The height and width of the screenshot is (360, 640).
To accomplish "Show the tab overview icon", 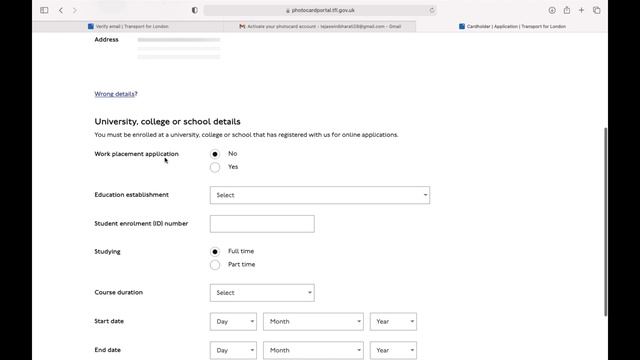I will [597, 10].
